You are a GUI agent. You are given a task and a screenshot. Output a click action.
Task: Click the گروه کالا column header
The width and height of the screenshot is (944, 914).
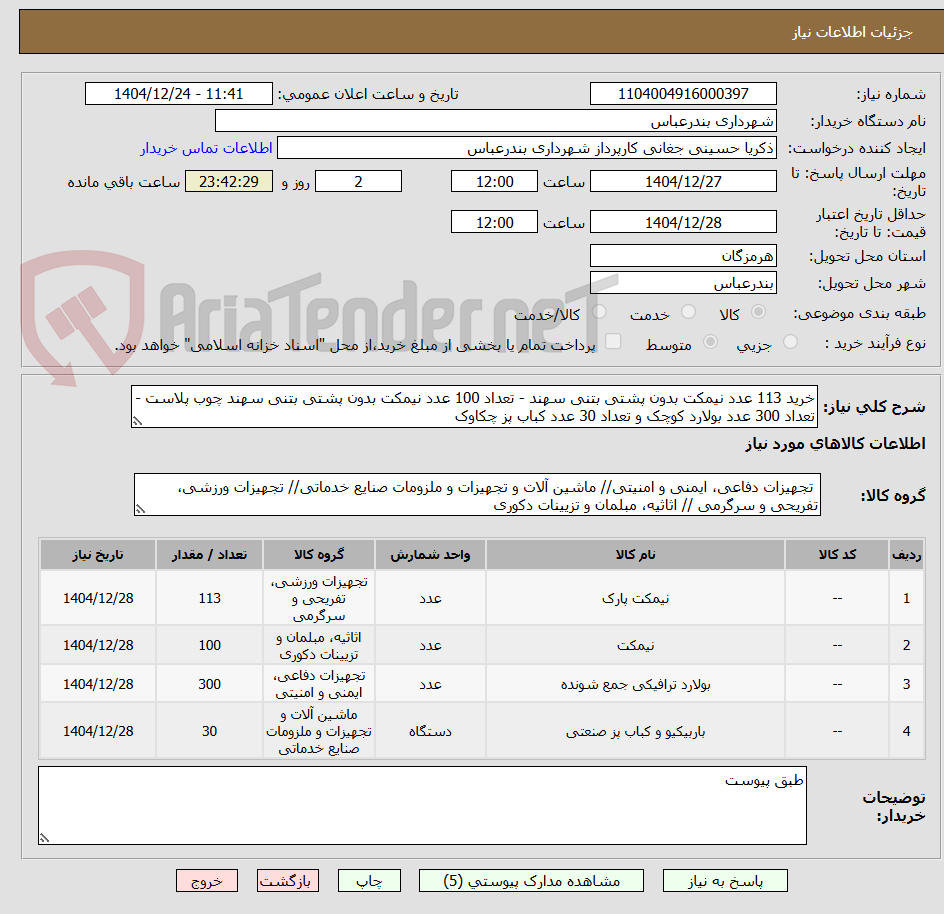(x=318, y=555)
